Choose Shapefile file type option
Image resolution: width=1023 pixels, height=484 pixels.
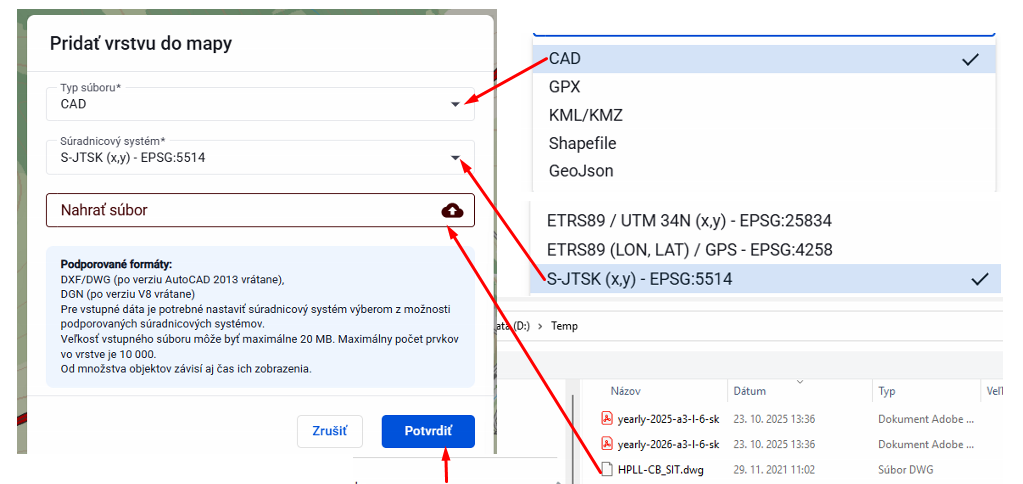[582, 143]
